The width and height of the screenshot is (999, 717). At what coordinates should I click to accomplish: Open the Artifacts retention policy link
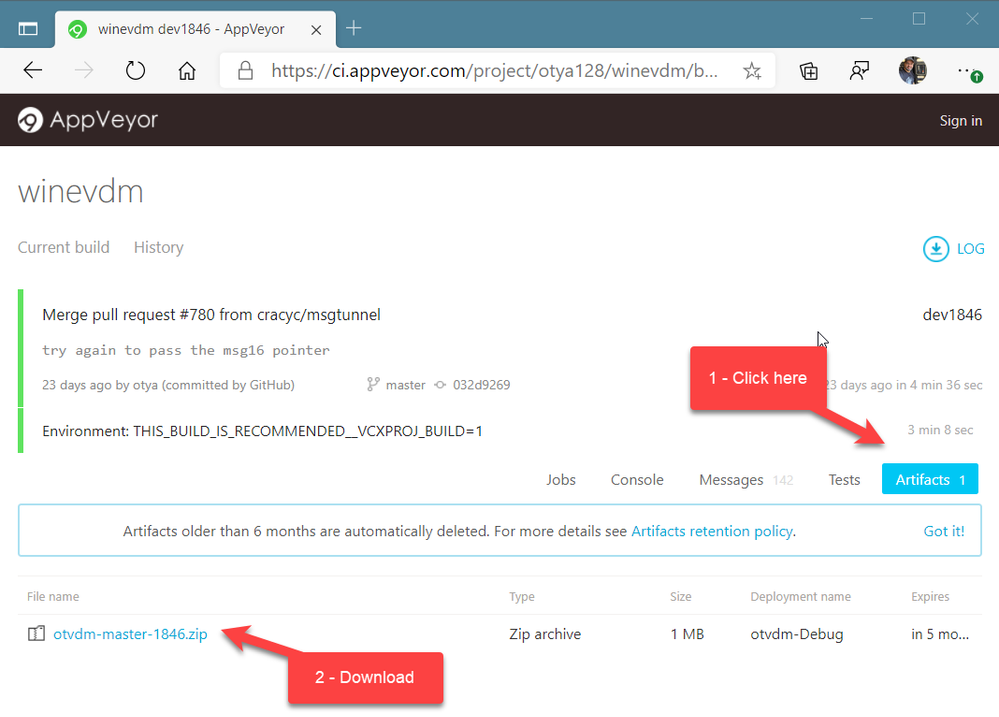tap(712, 531)
